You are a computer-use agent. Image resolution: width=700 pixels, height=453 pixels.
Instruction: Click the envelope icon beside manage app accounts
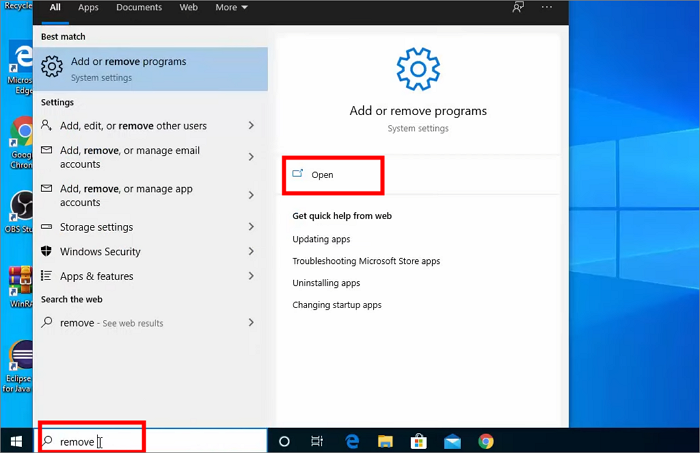pos(46,188)
